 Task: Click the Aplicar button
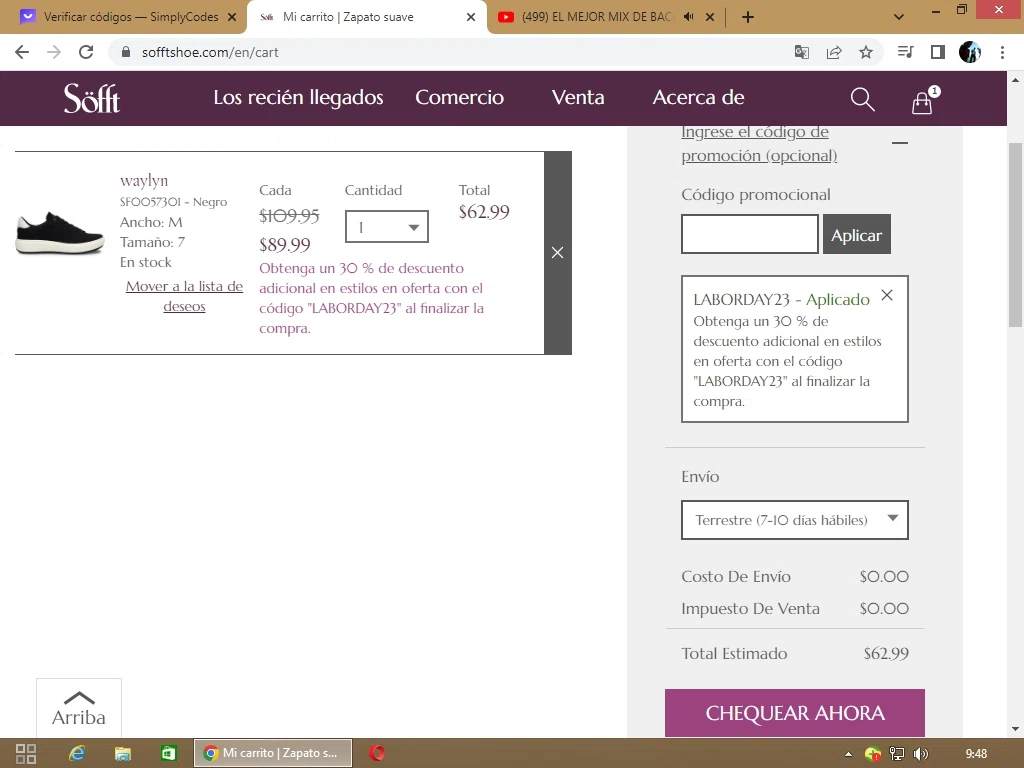(x=856, y=234)
